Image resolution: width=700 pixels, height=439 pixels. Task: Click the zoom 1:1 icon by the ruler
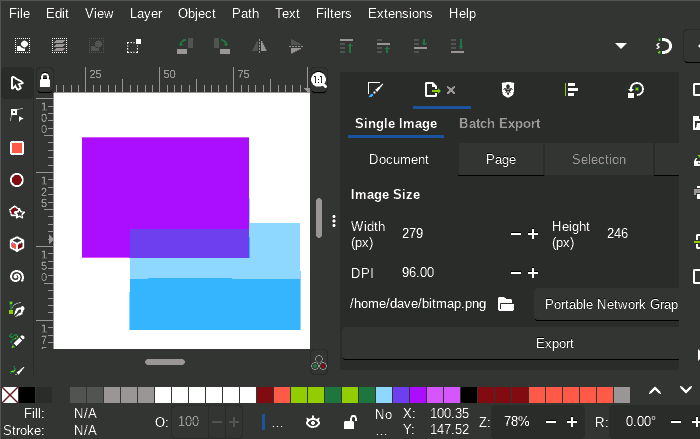point(319,80)
